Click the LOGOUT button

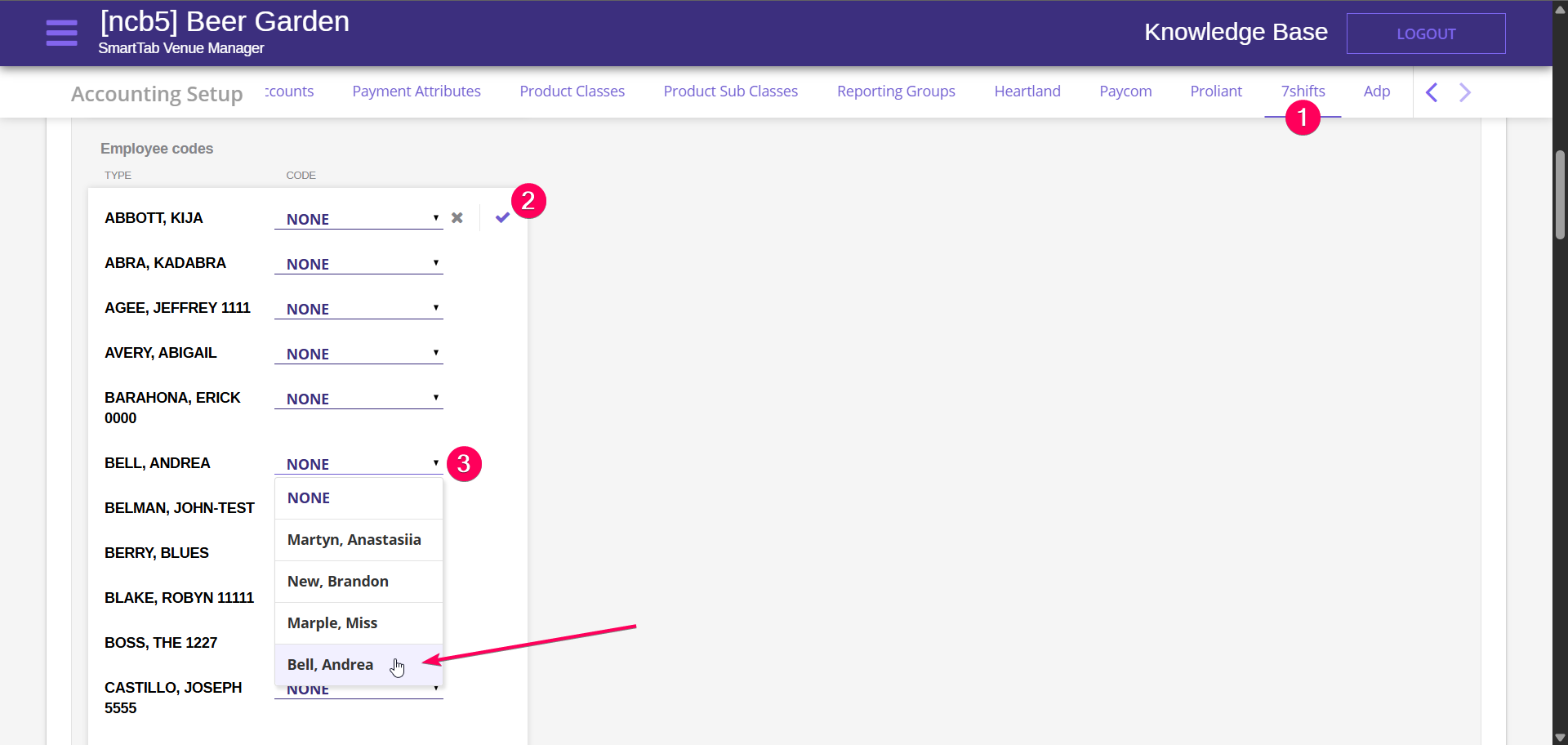[x=1425, y=33]
